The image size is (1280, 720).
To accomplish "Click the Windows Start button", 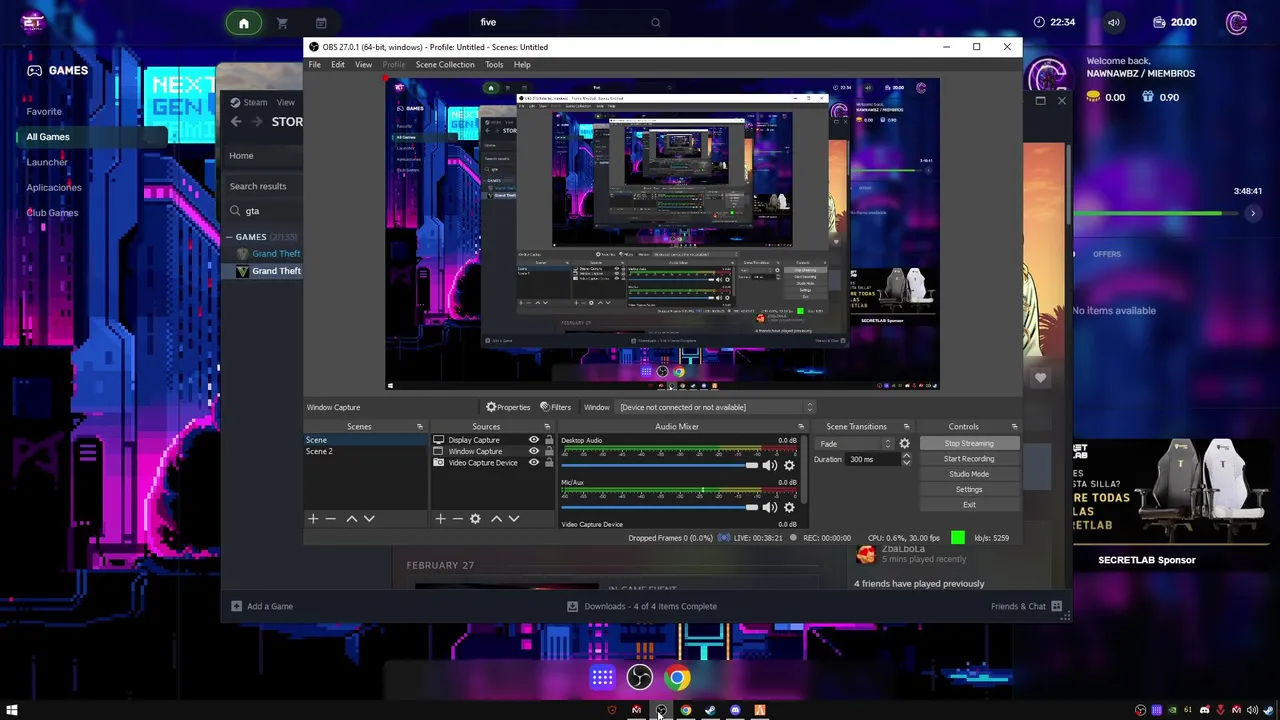I will pos(12,710).
